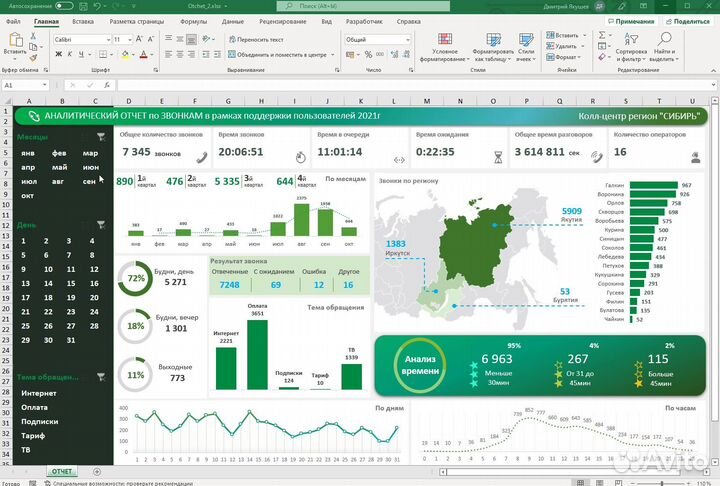Switch to the Вставка ribbon tab
This screenshot has height=486, width=720.
[83, 22]
